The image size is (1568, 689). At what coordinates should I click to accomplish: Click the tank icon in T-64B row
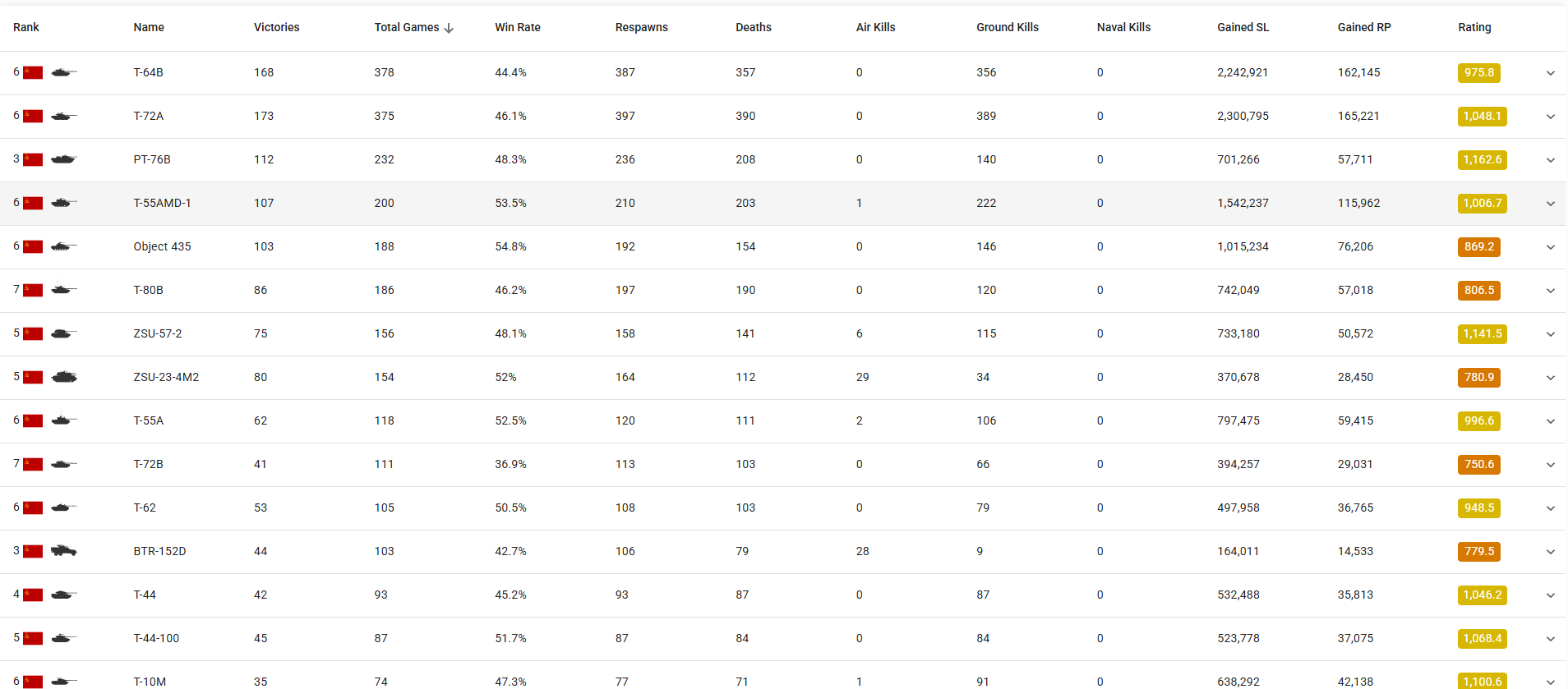(x=64, y=72)
